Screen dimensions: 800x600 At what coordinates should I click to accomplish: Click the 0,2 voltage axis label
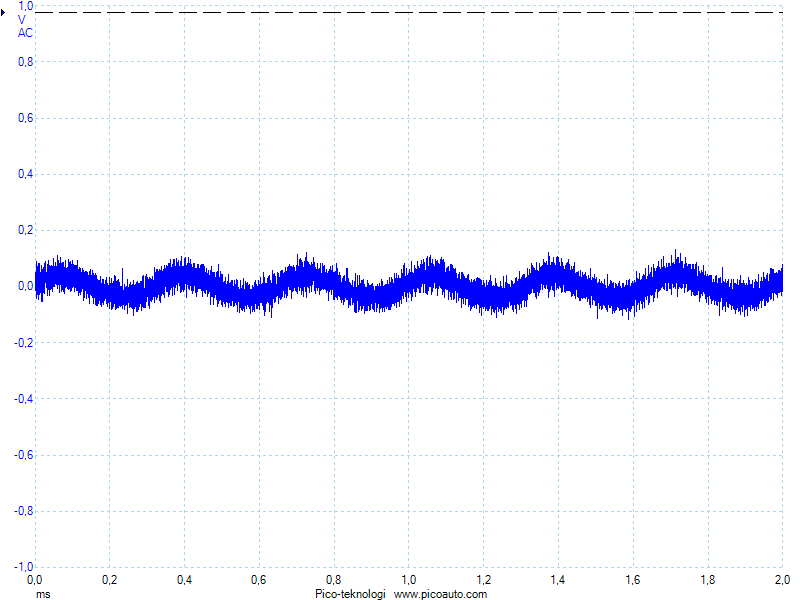(x=26, y=231)
